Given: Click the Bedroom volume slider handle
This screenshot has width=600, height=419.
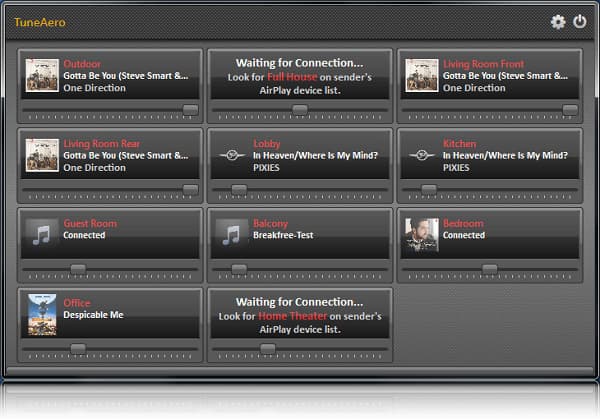Looking at the screenshot, I should (489, 269).
